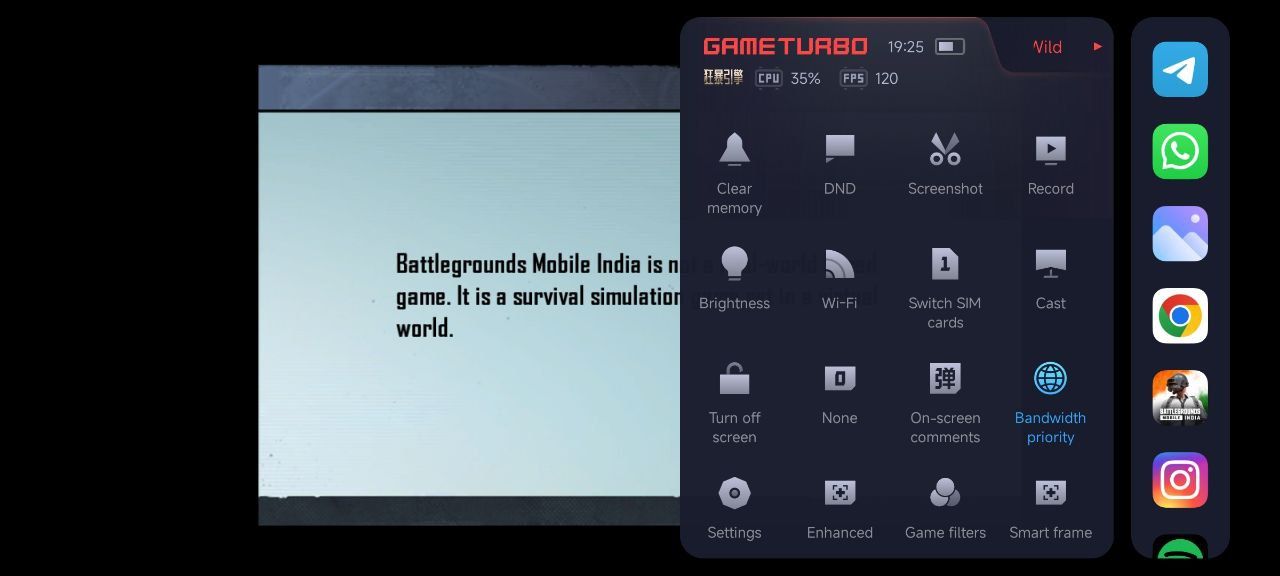
Task: Tap the FPS indicator icon
Action: tap(853, 78)
